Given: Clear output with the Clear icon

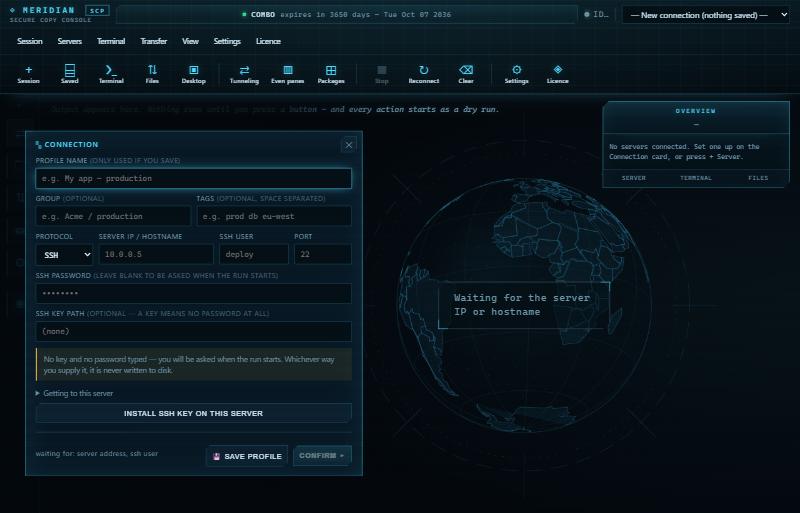Looking at the screenshot, I should pos(466,74).
